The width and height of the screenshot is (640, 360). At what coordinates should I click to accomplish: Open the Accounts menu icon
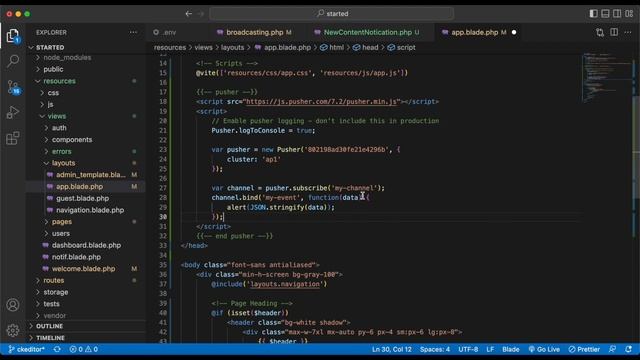click(x=13, y=305)
